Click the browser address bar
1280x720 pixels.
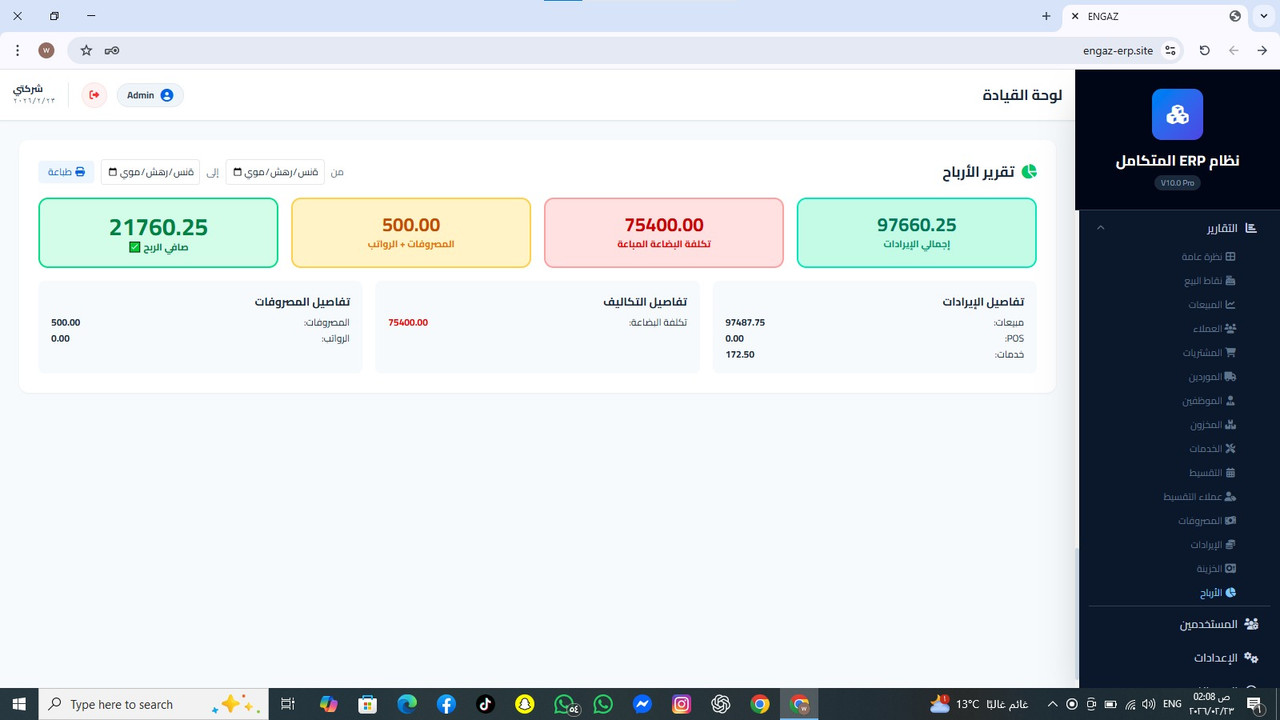point(1118,50)
